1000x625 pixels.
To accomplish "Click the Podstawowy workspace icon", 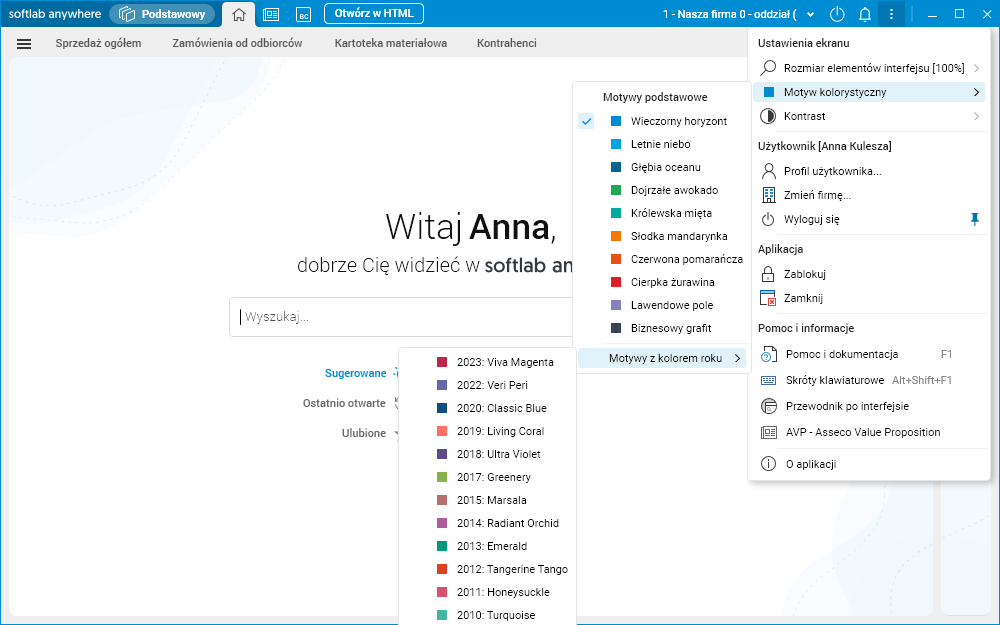I will click(x=127, y=14).
